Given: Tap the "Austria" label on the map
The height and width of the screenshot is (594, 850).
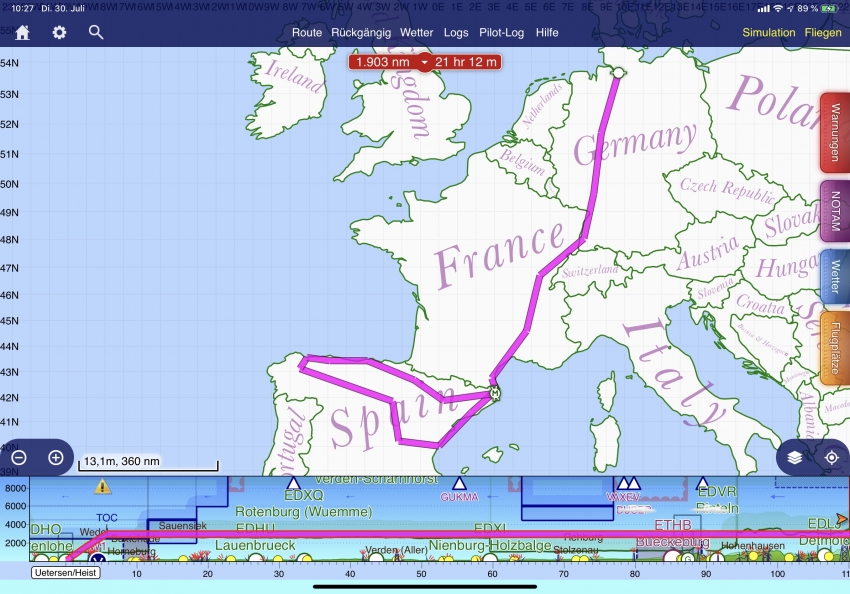Looking at the screenshot, I should point(707,254).
